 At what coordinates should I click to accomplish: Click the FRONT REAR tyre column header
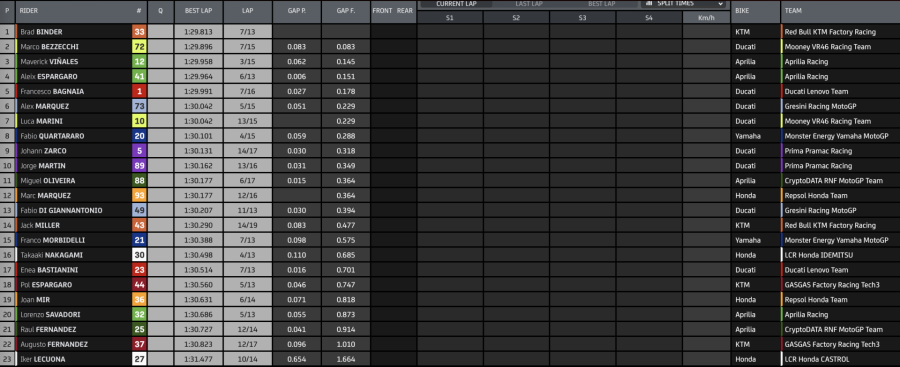pos(393,11)
